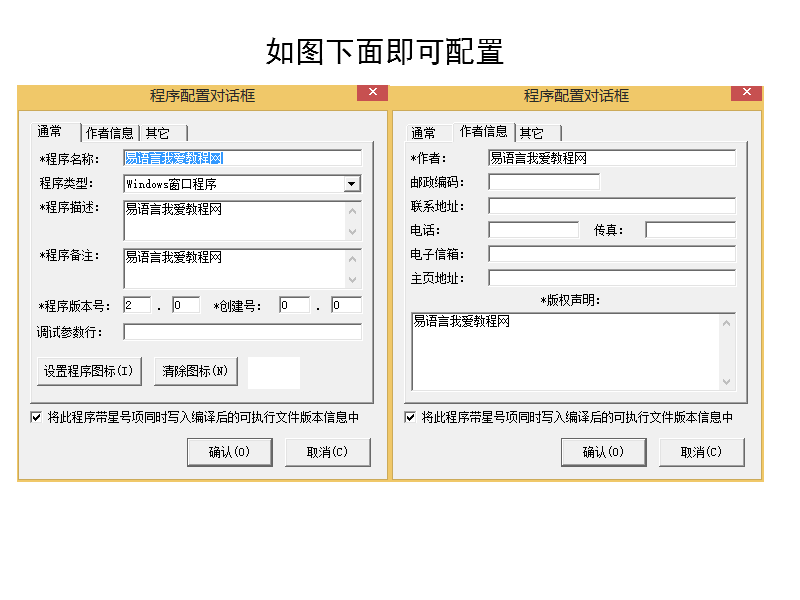Click the 作者 input field

coord(612,158)
